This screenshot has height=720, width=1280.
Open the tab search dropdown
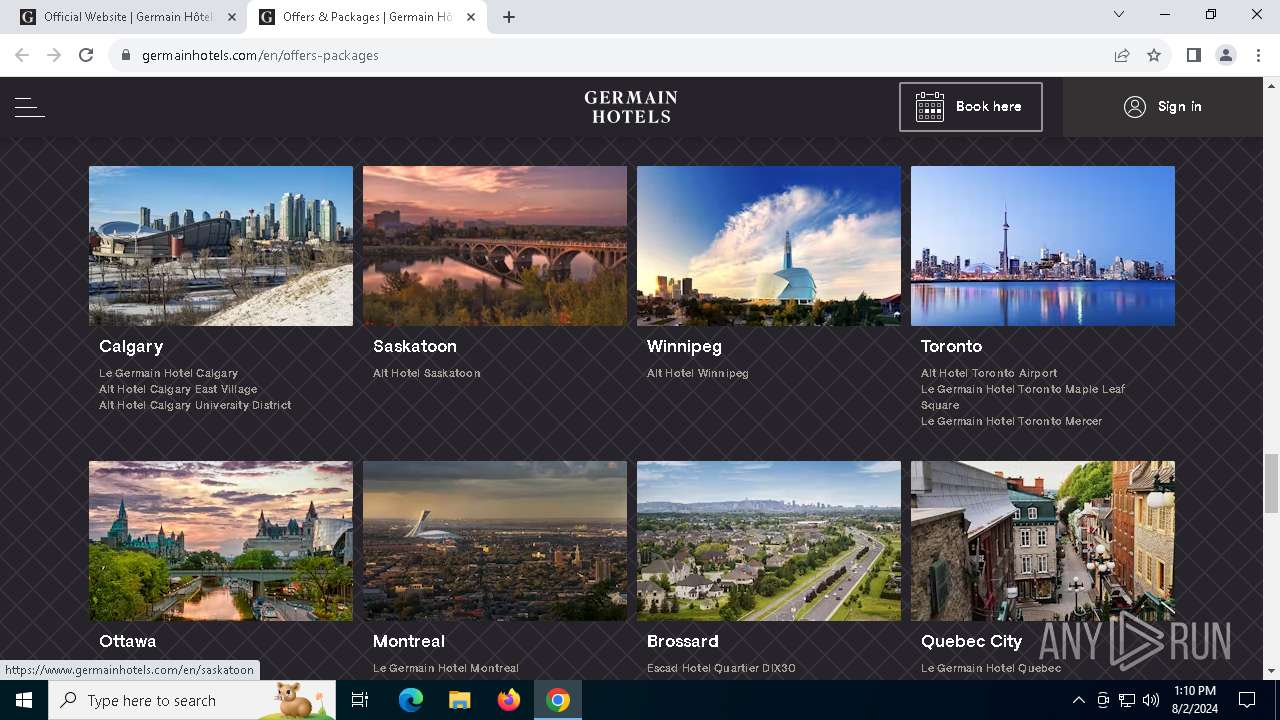click(x=1119, y=14)
